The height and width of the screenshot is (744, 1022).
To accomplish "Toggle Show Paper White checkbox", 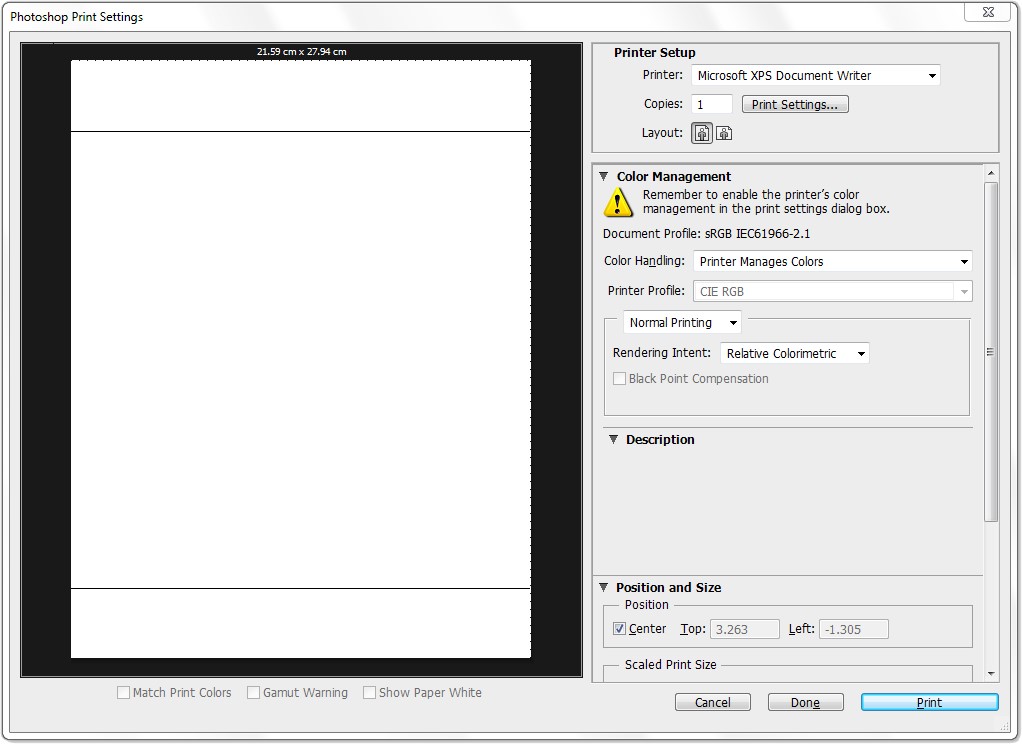I will tap(370, 692).
